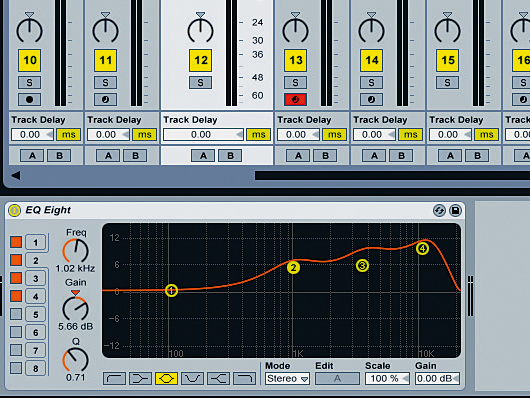Disarm recording on track 13

tap(295, 99)
